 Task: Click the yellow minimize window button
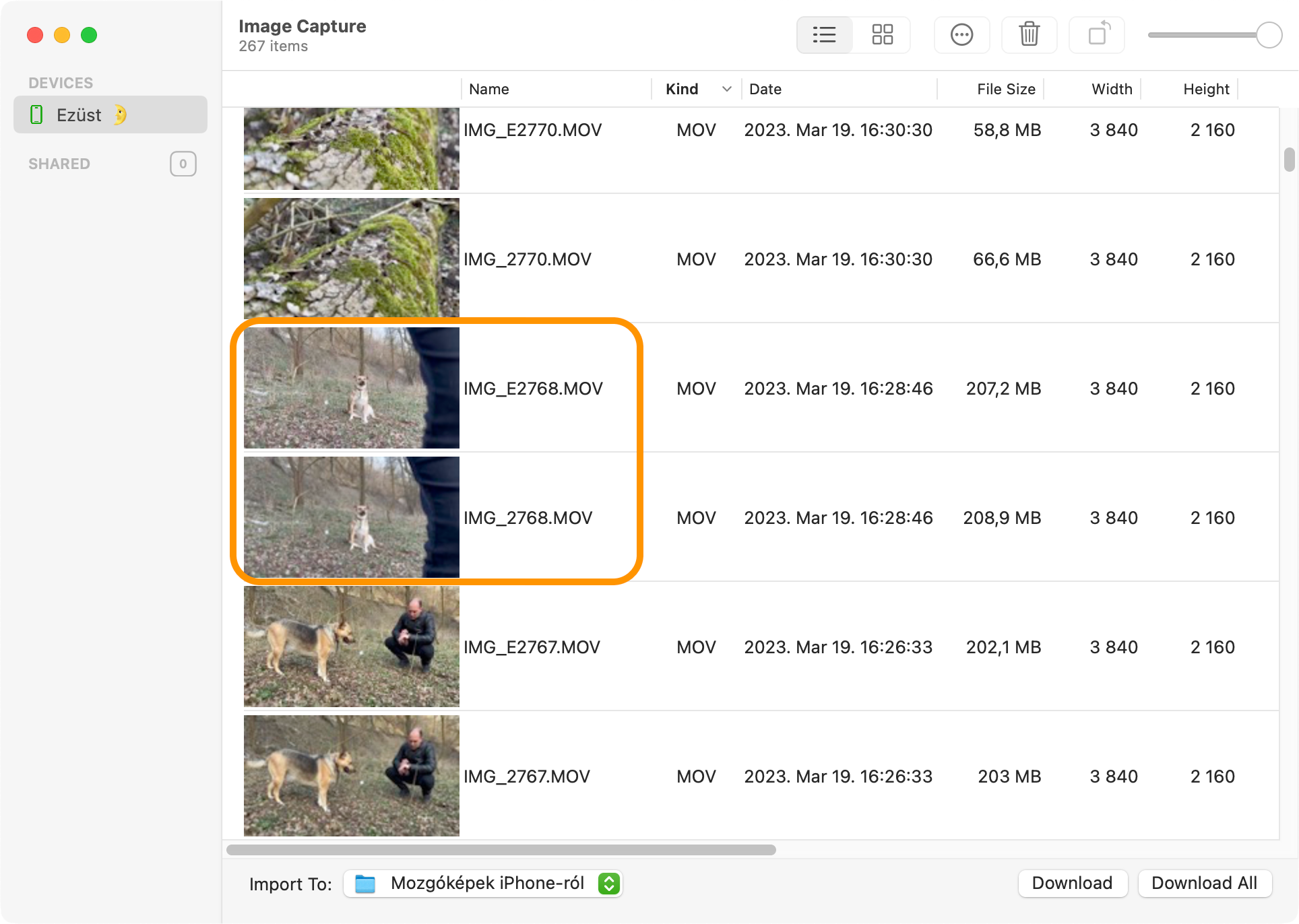62,35
